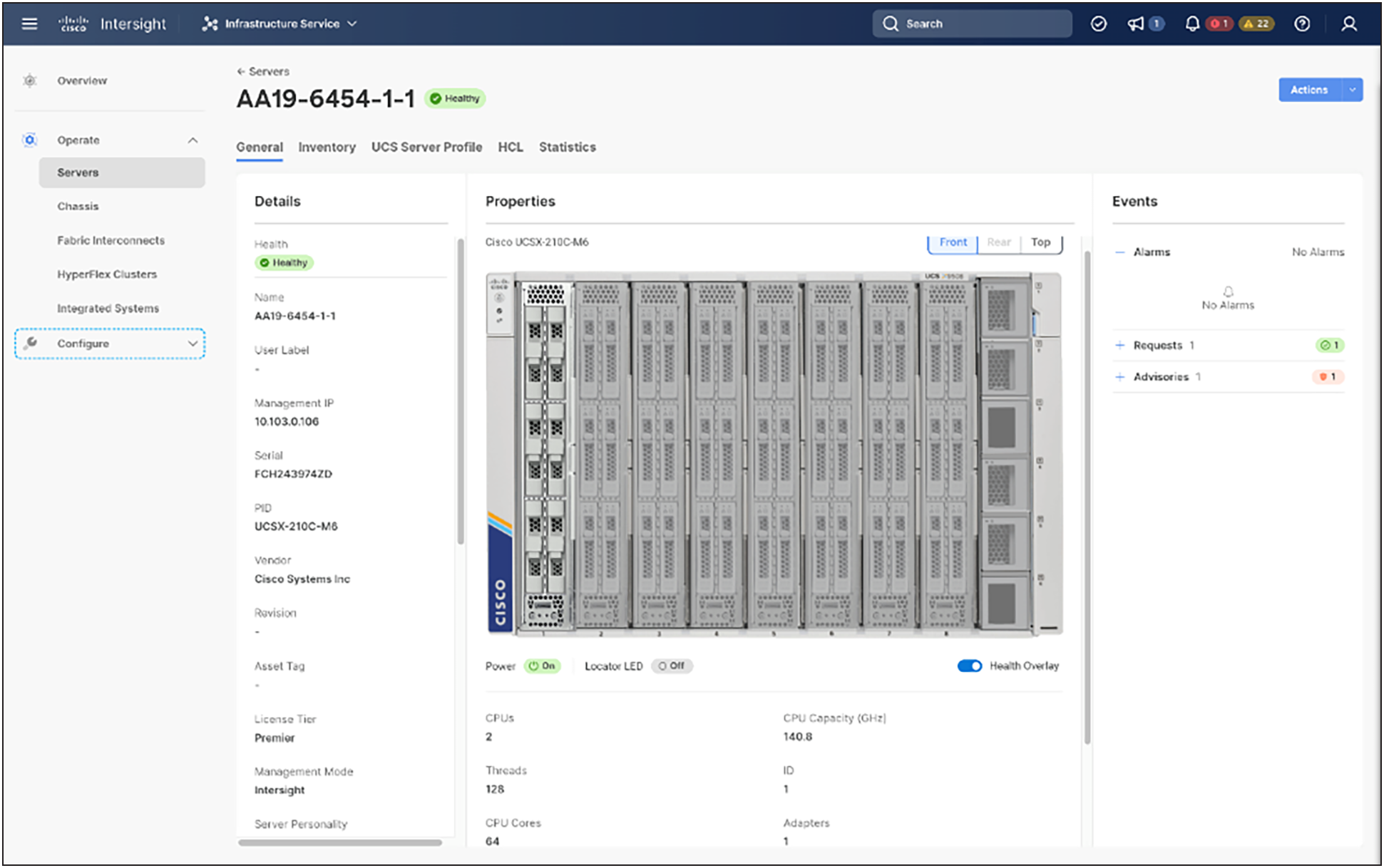Click the Management IP 10.103.0.106

click(287, 421)
